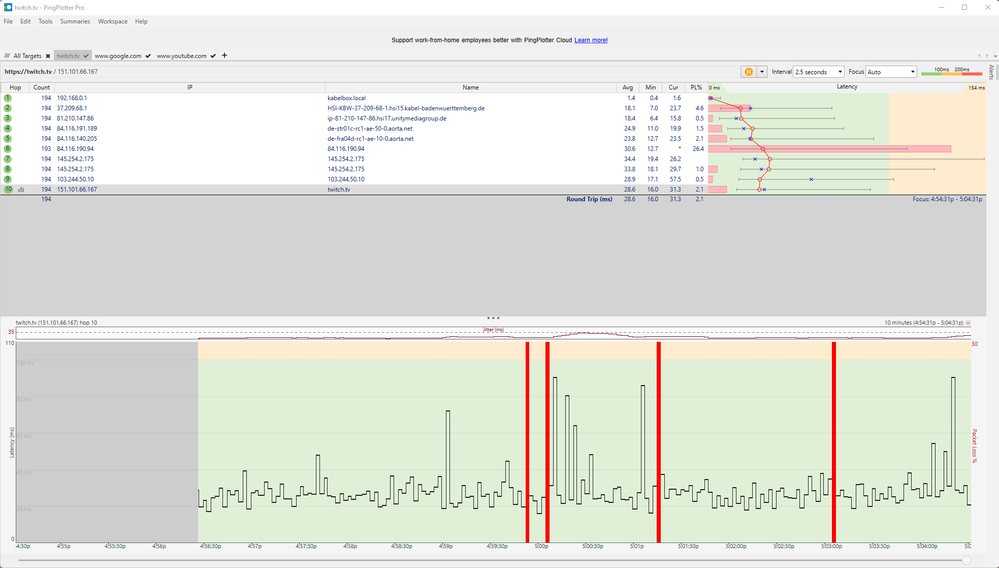
Task: Click the Round Trip (ms) summary label
Action: coord(589,199)
